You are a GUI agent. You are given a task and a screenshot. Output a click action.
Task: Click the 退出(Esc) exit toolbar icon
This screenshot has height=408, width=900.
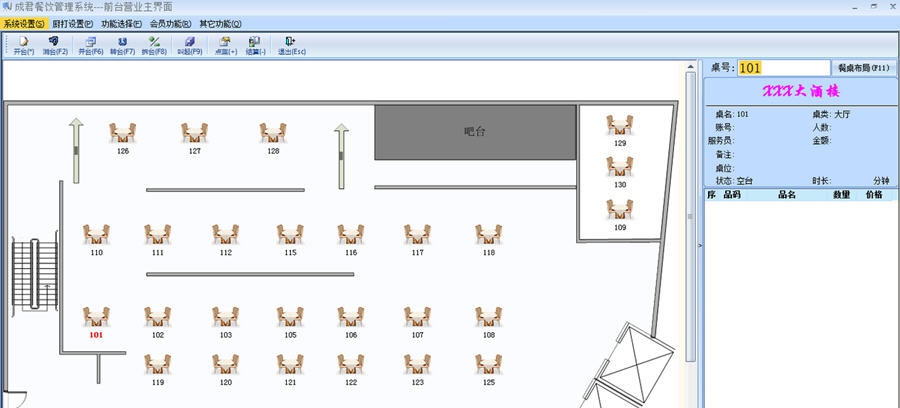[x=292, y=45]
